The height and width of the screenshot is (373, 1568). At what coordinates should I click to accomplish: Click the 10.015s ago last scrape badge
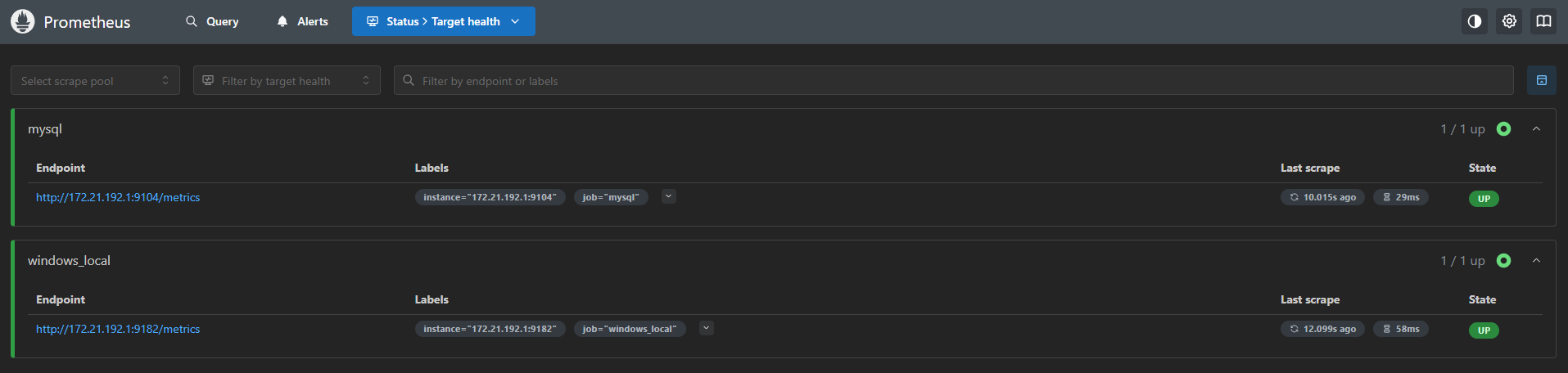coord(1322,197)
